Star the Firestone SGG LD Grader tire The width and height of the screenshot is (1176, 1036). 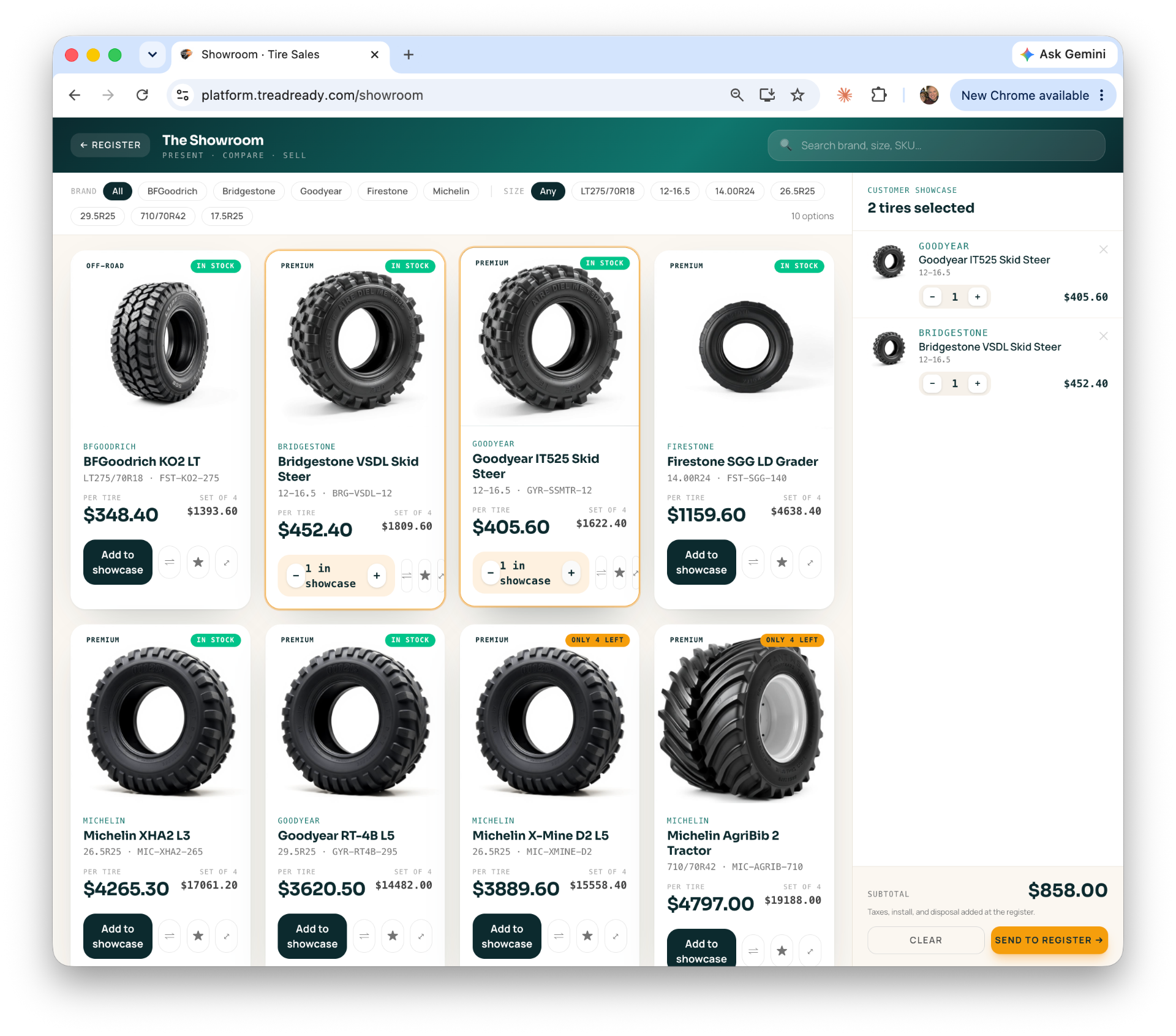coord(782,562)
